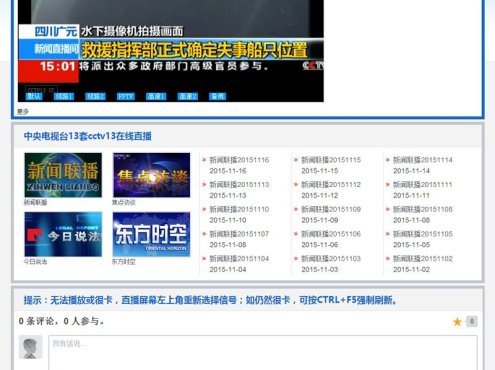Image resolution: width=495 pixels, height=370 pixels.
Task: Click the 焦点访谈 caption under thumbnail
Action: (x=124, y=202)
